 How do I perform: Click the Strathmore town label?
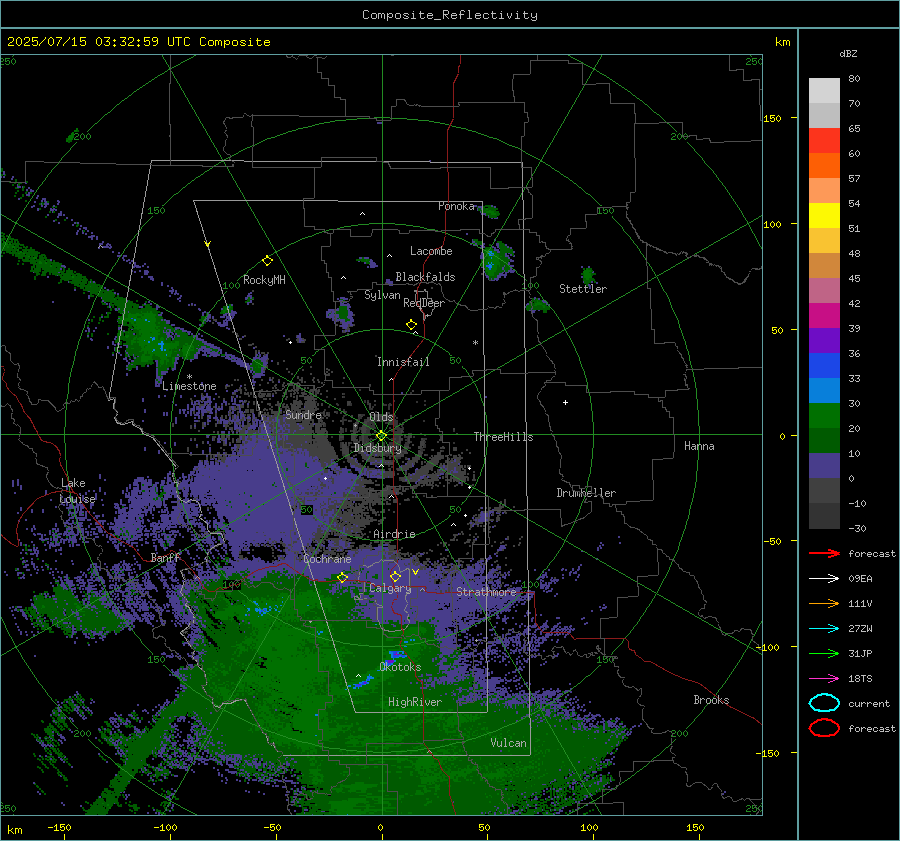pos(486,592)
